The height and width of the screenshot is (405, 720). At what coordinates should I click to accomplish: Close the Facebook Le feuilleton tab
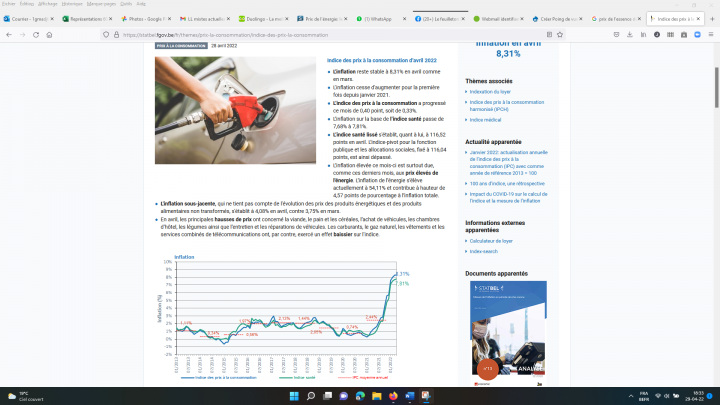click(x=463, y=19)
